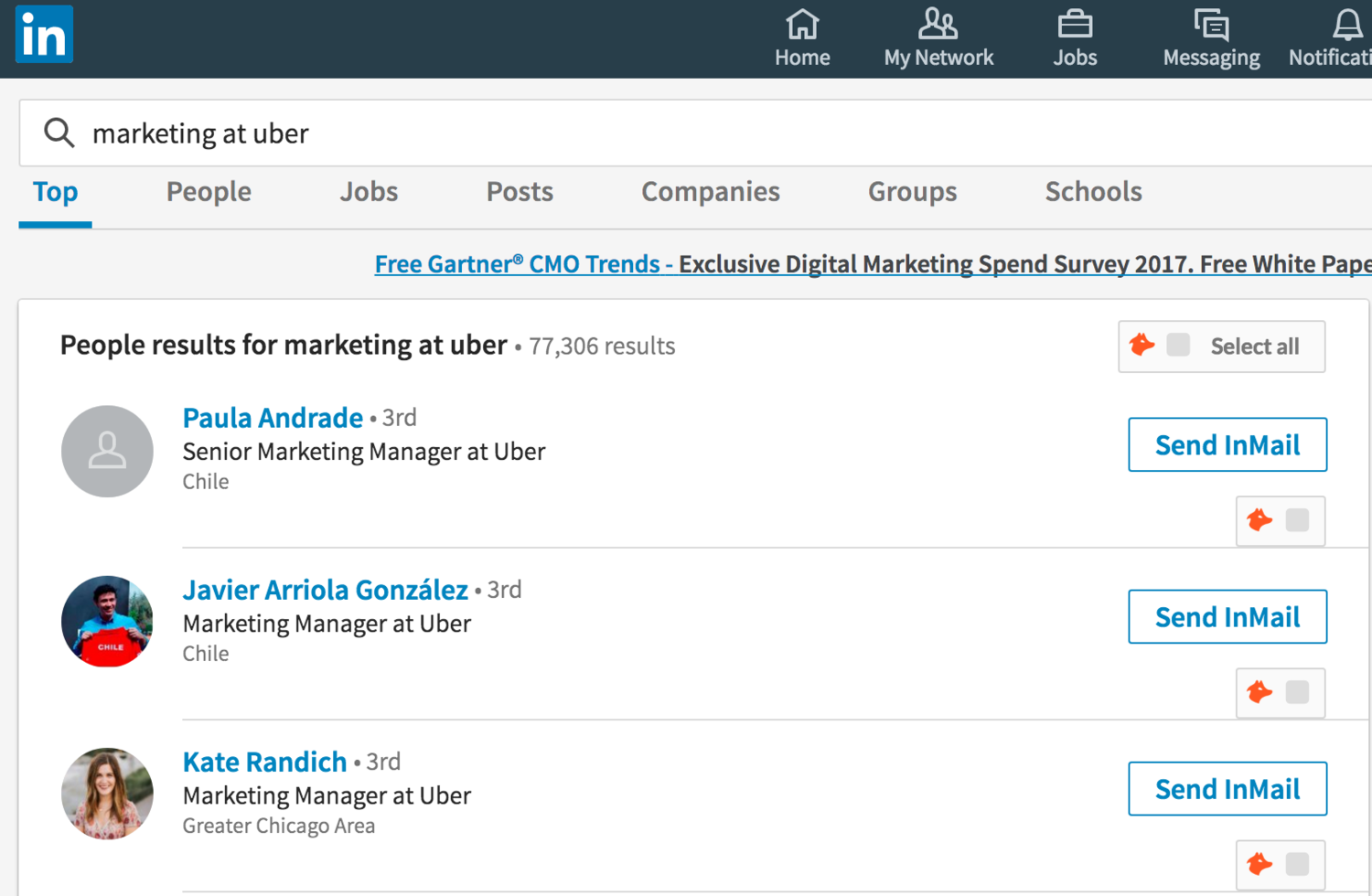Click the search magnifier icon
Image resolution: width=1372 pixels, height=896 pixels.
[59, 133]
